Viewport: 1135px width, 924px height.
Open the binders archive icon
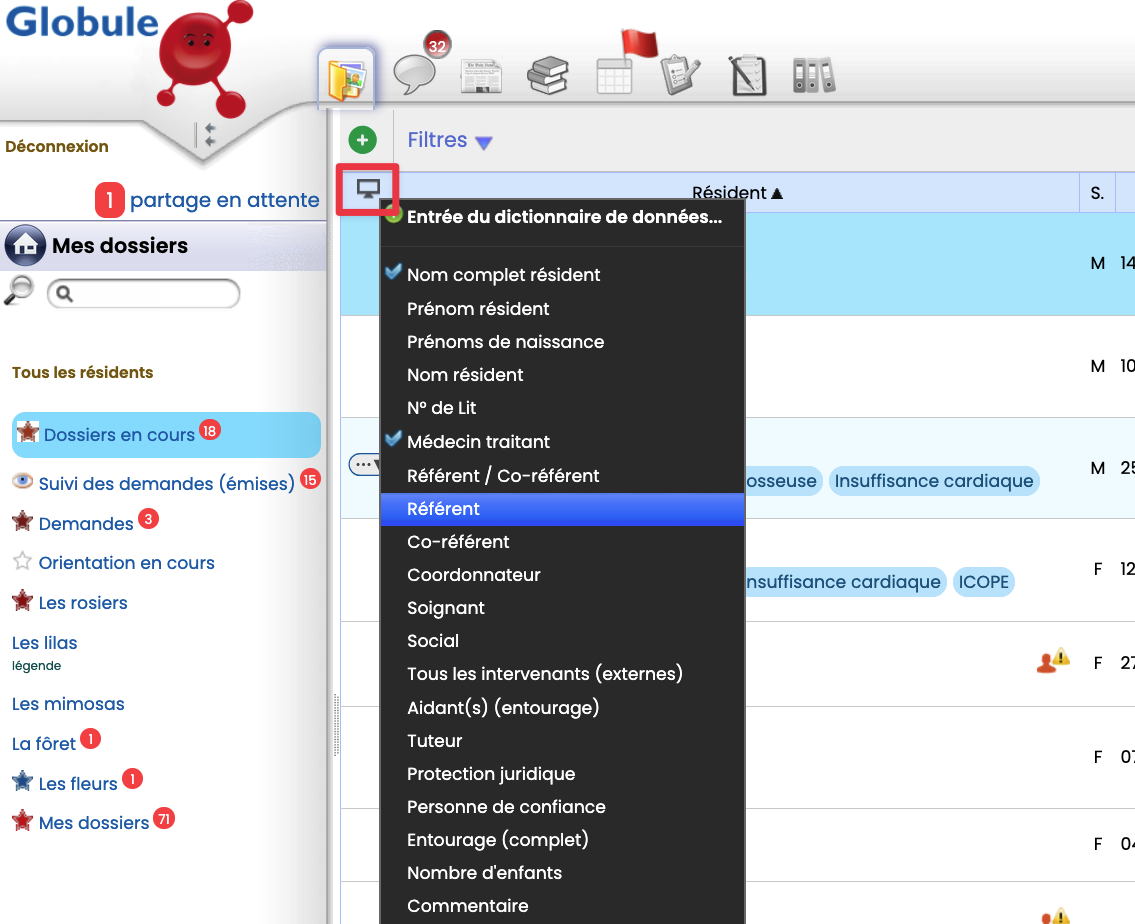[x=814, y=75]
